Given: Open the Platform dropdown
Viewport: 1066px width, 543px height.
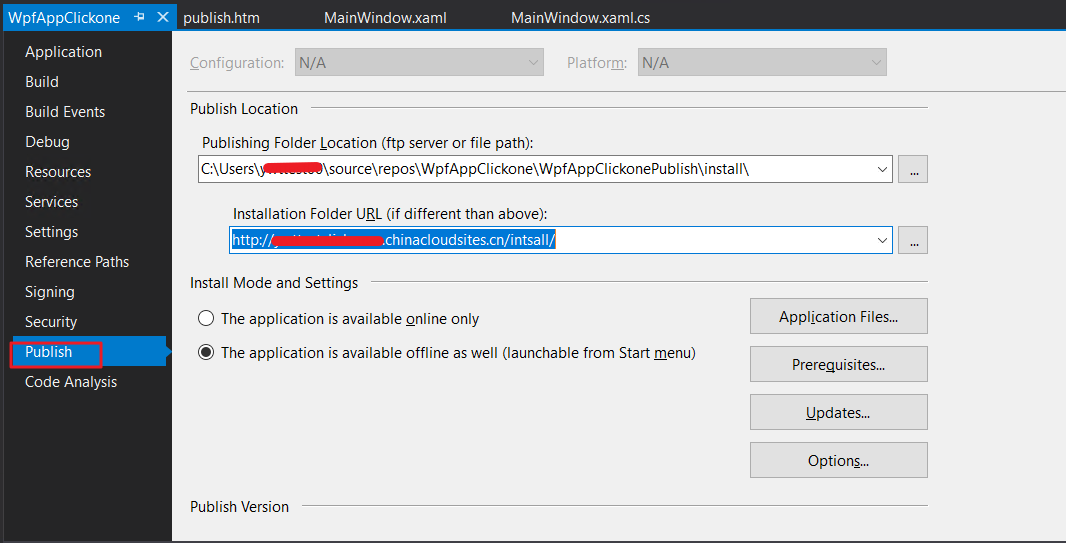Looking at the screenshot, I should 762,63.
